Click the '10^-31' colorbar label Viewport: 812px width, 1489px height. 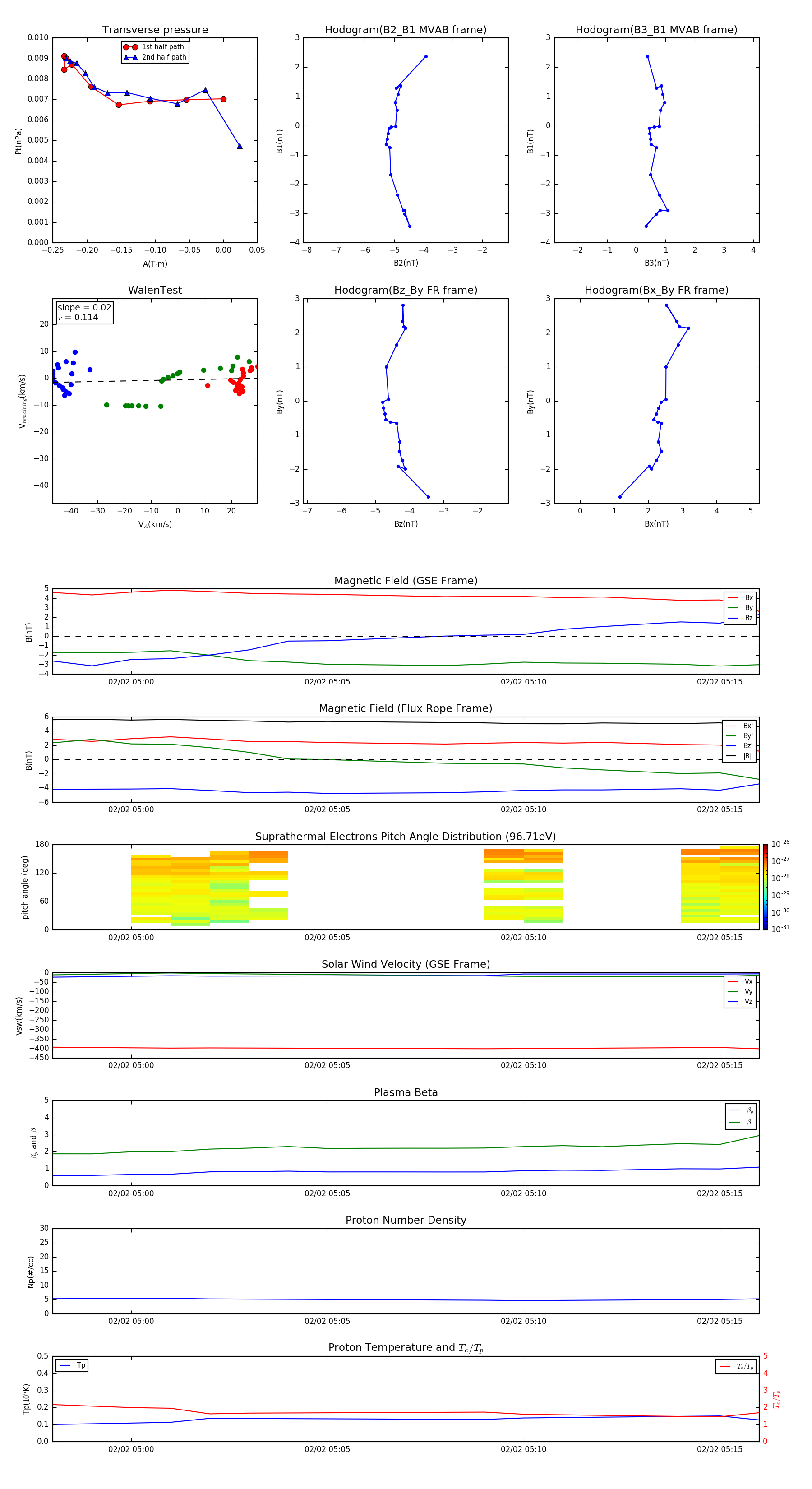(780, 929)
